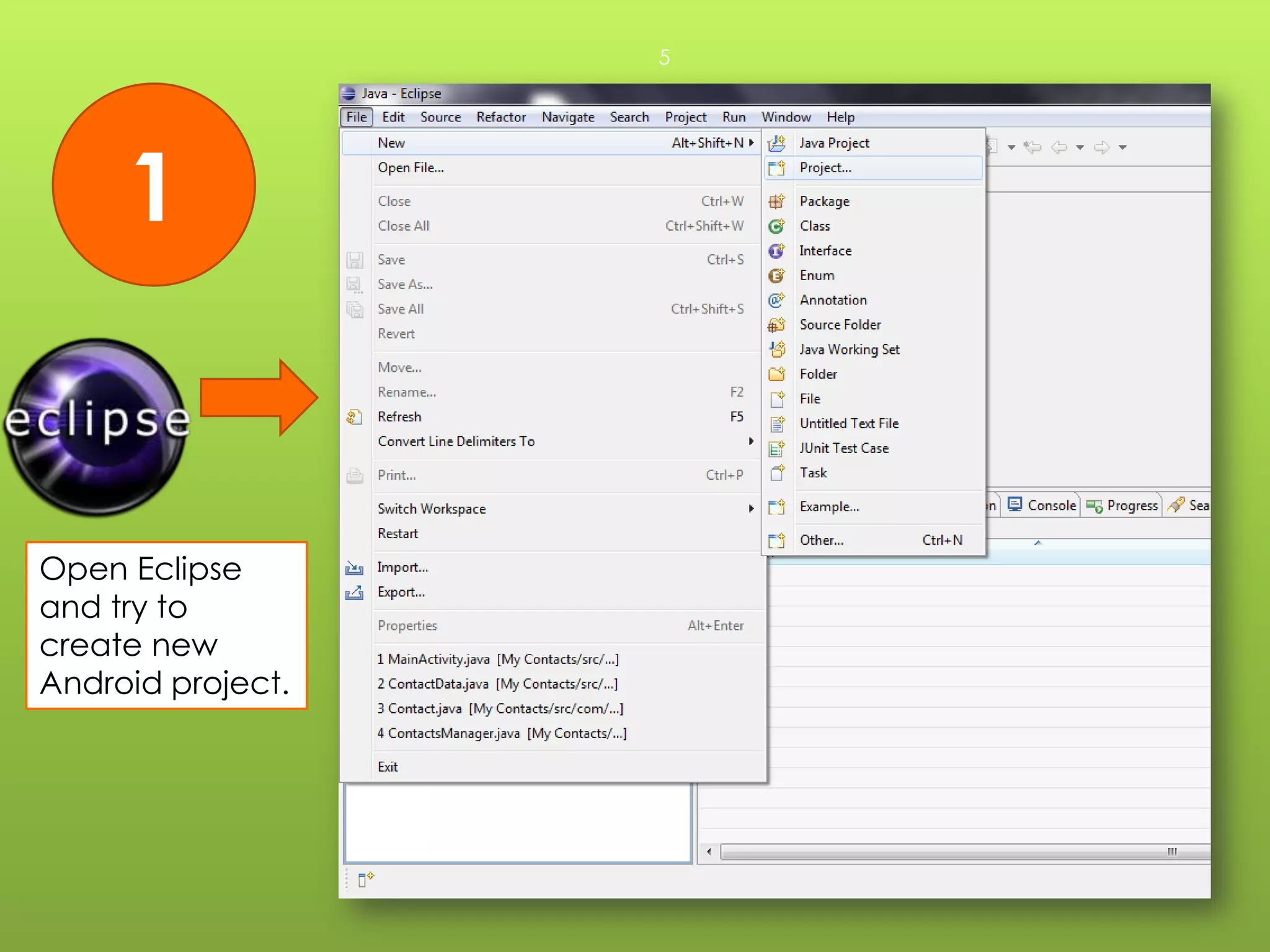Open dropdown arrow left of last-edit icon
1270x952 pixels.
(1011, 148)
